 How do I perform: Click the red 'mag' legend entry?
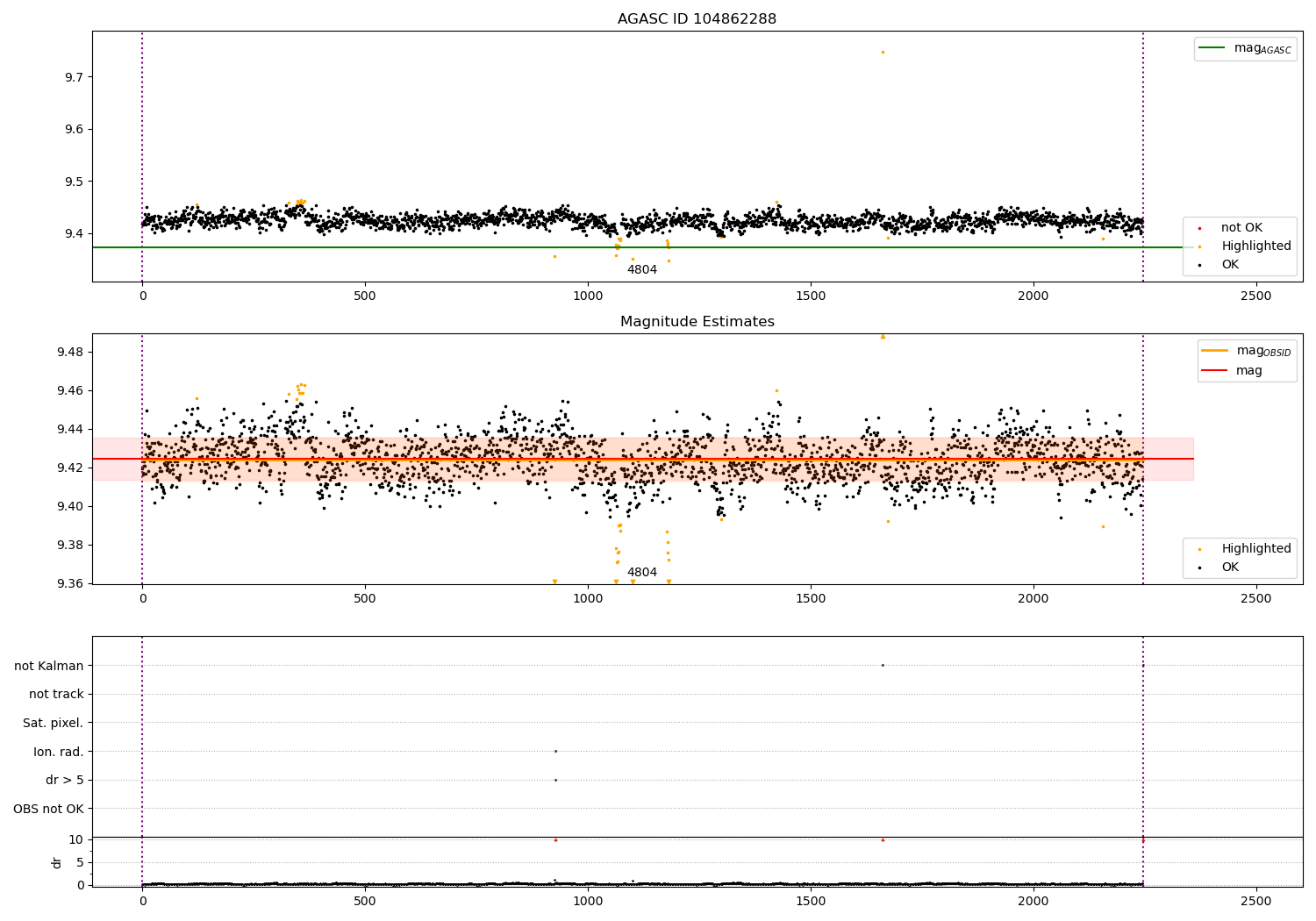click(x=1232, y=371)
